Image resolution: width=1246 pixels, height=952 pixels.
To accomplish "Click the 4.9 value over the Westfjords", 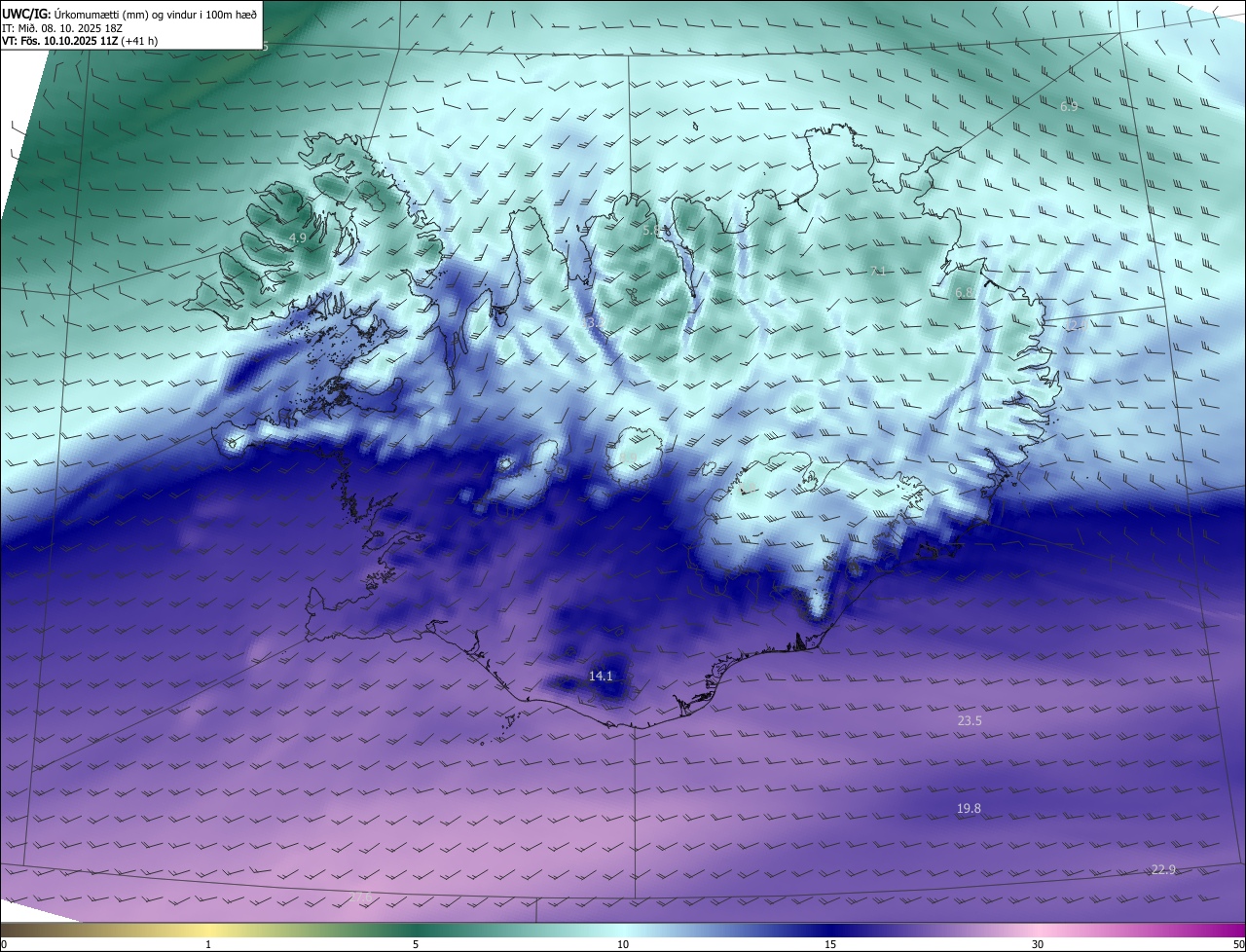I will 298,238.
